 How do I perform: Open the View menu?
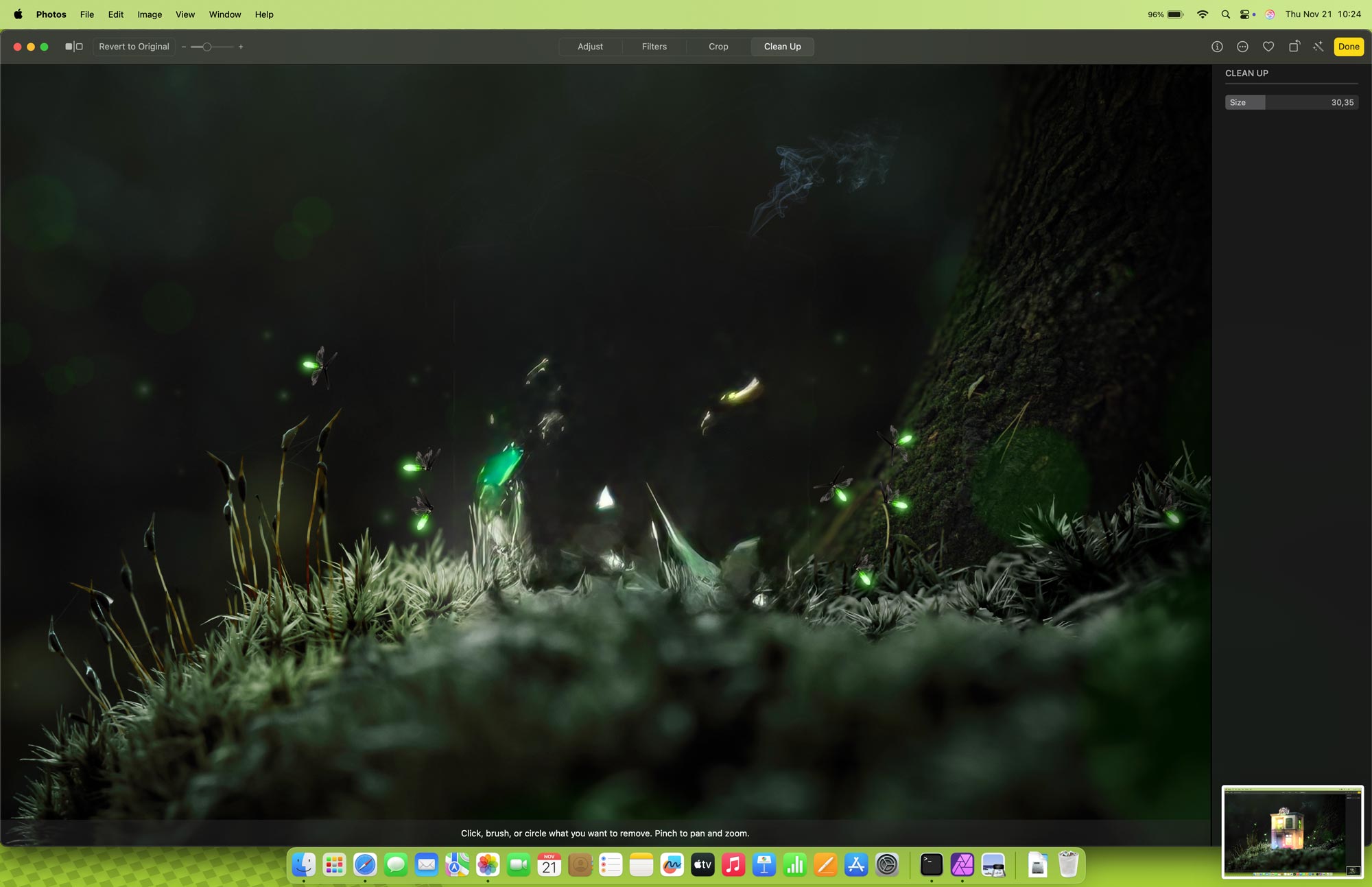185,14
